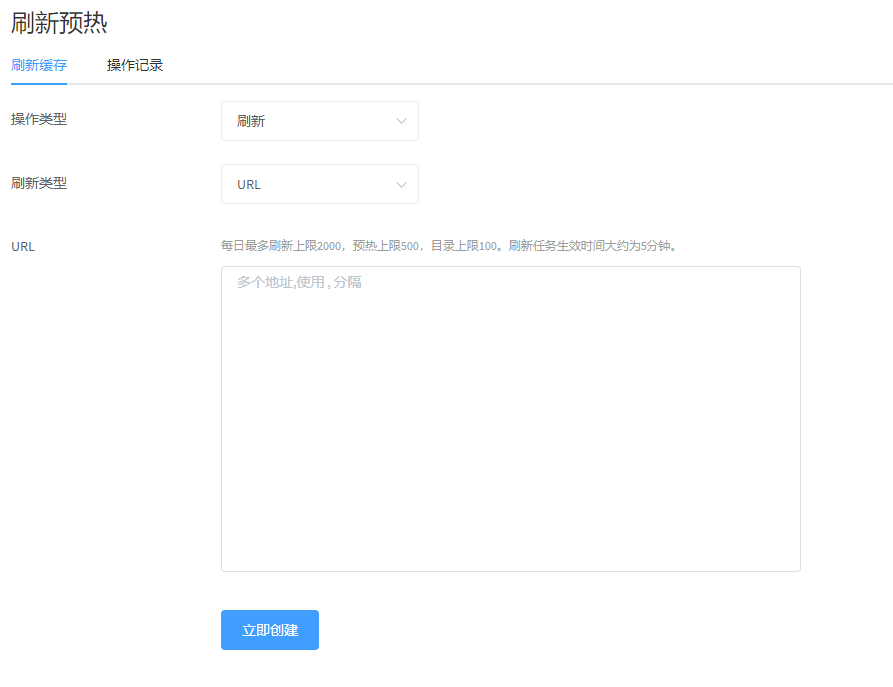This screenshot has width=893, height=687.
Task: Click the chevron arrow in 操作类型 dropdown
Action: point(401,121)
